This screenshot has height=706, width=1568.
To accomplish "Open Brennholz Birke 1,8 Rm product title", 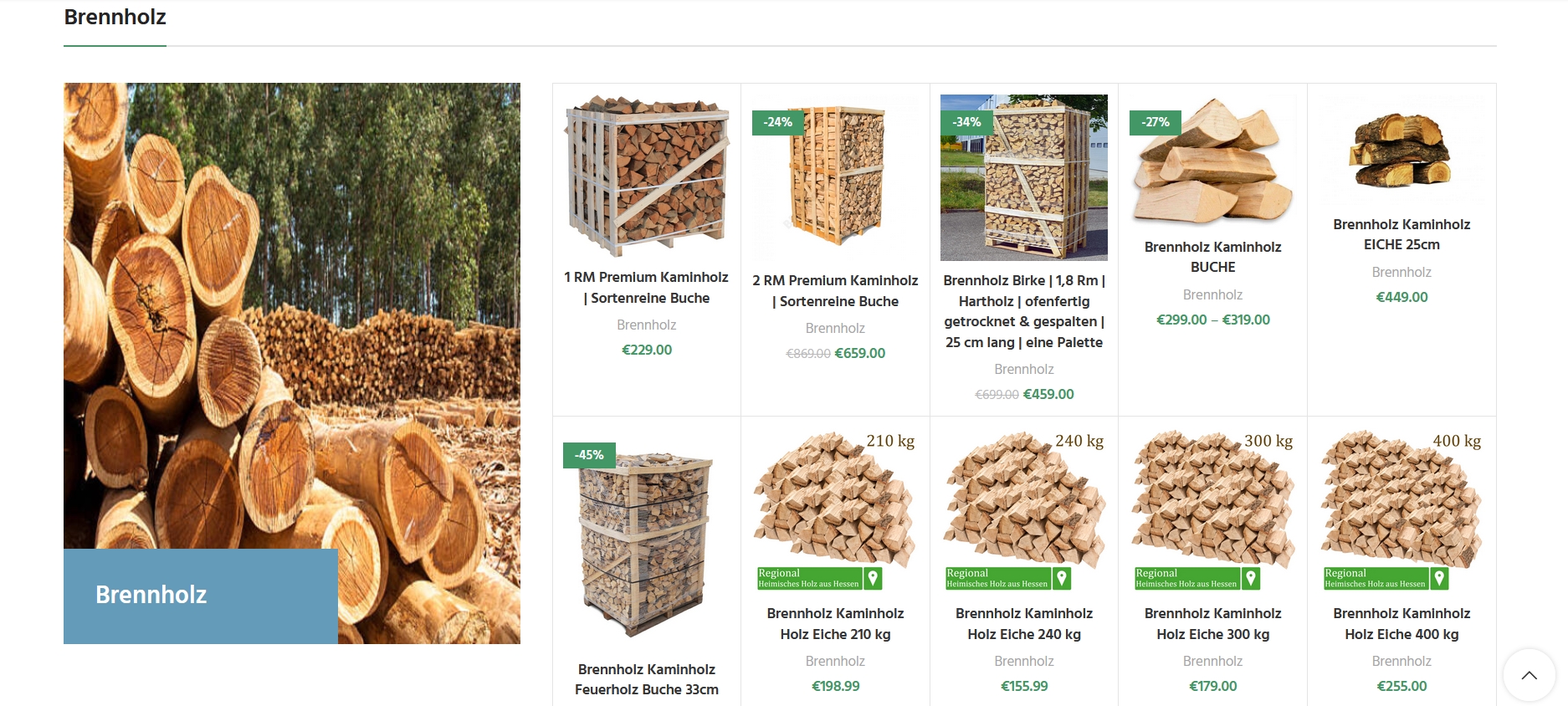I will [1024, 311].
